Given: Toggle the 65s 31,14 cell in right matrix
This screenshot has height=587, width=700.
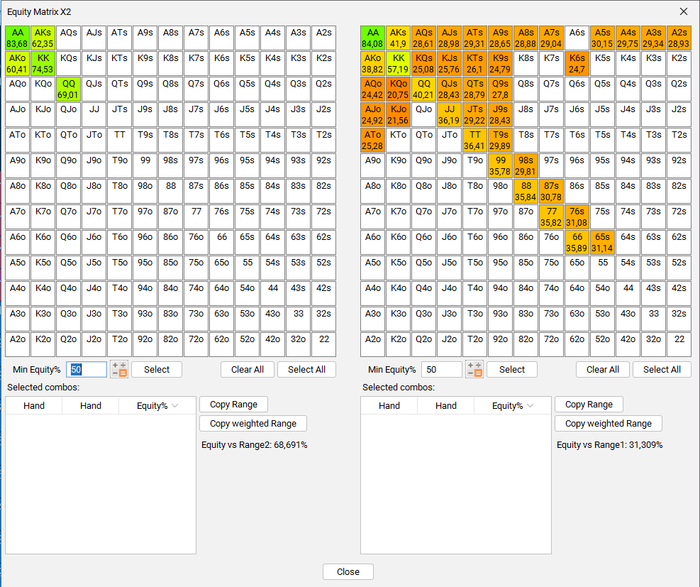Looking at the screenshot, I should coord(602,242).
